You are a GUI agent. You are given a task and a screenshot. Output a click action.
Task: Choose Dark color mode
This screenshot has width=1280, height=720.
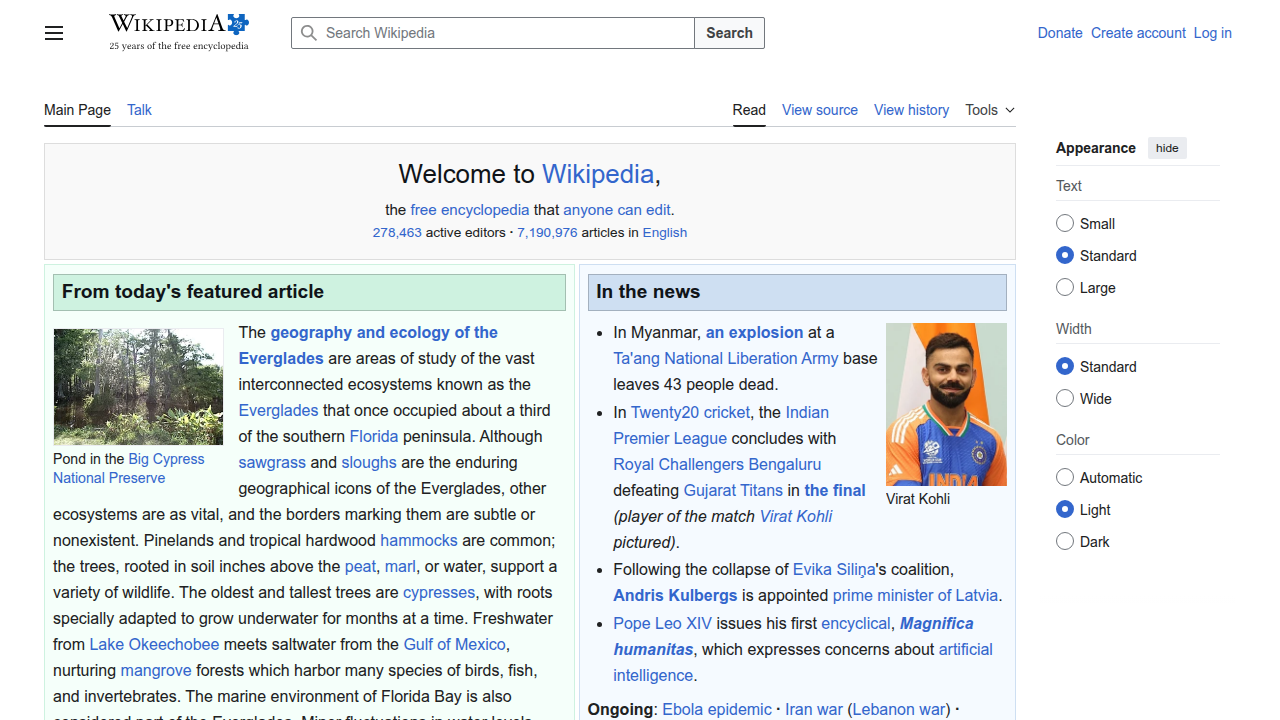pyautogui.click(x=1065, y=541)
